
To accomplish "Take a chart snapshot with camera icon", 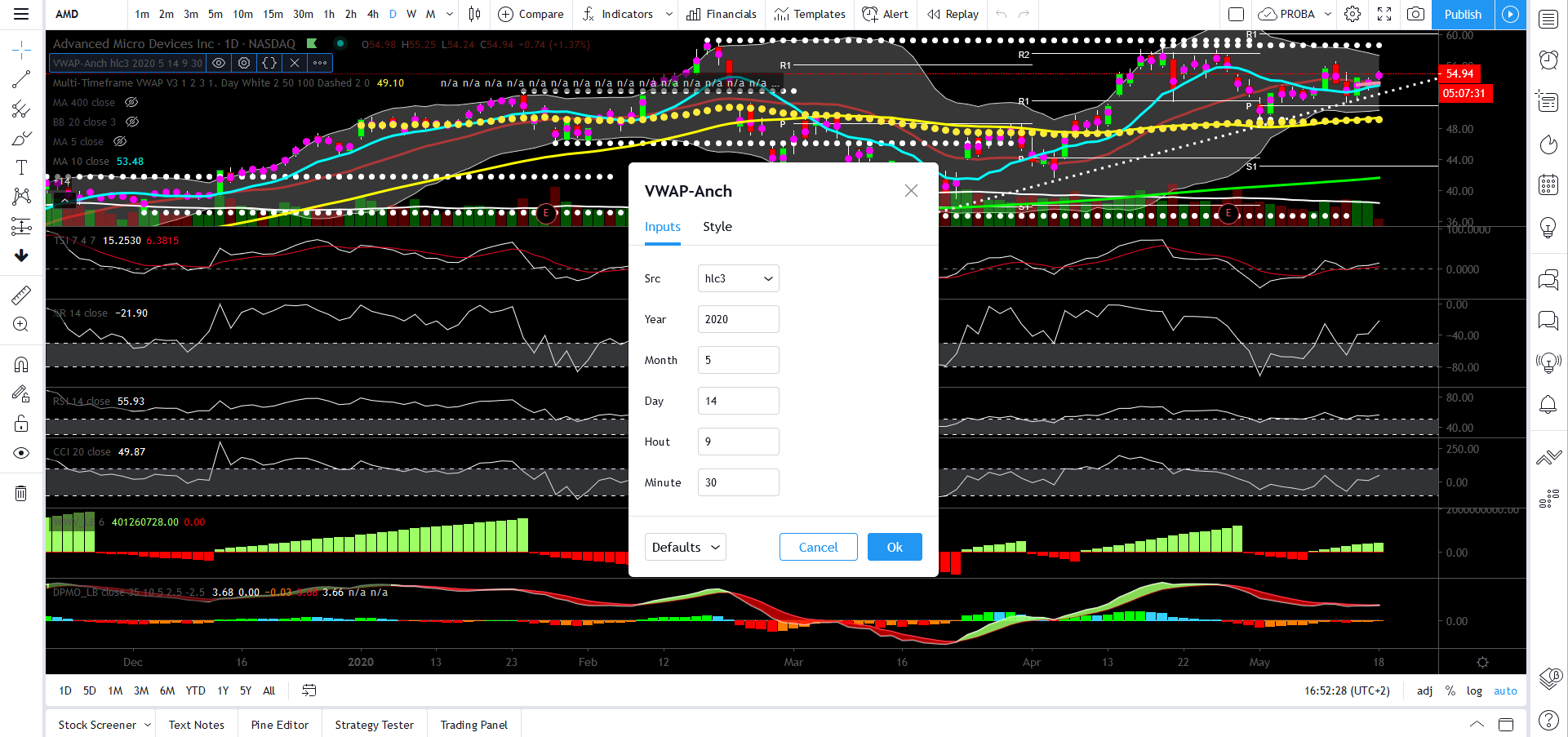I will tap(1416, 14).
